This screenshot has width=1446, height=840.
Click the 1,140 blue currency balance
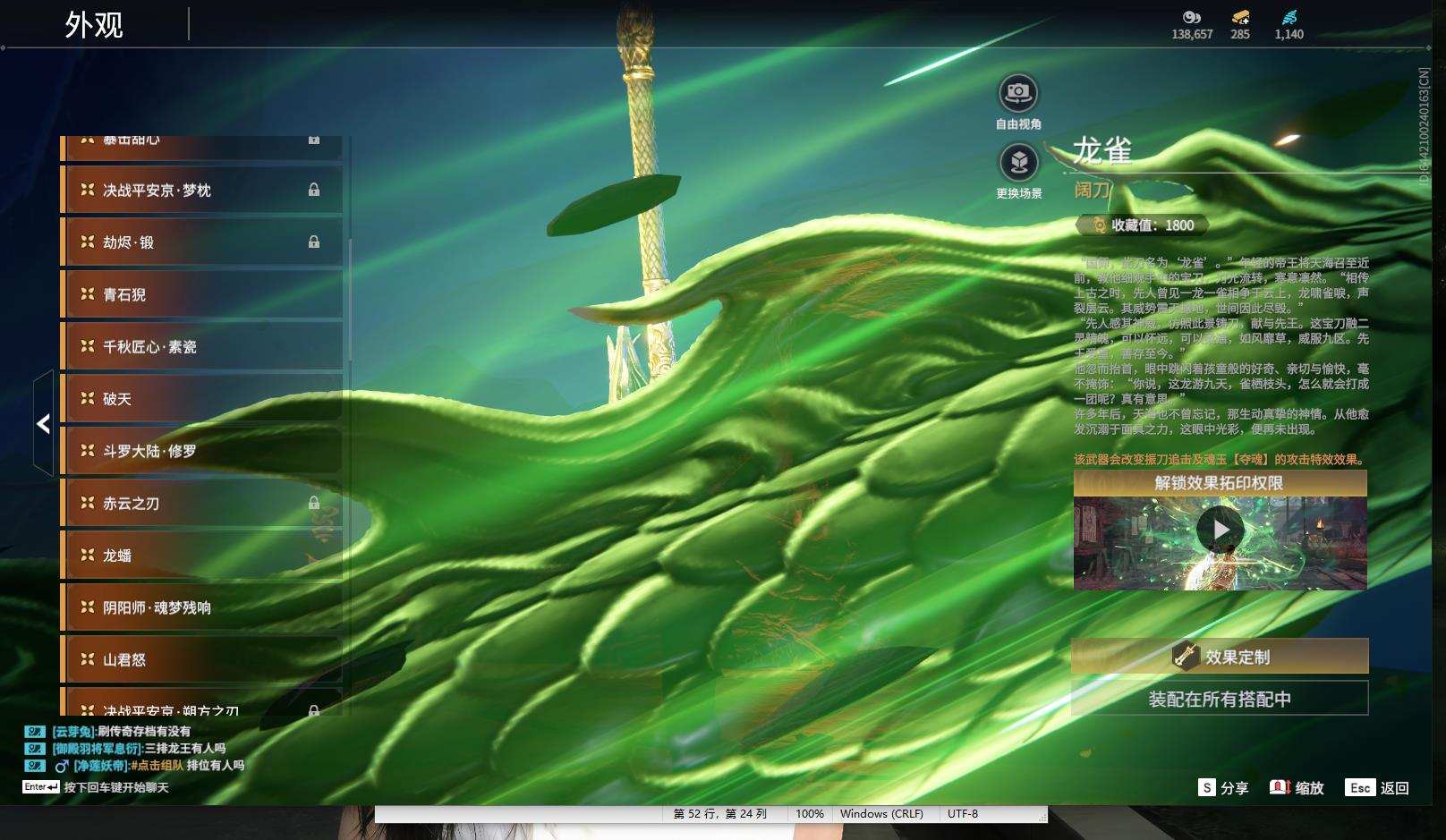[x=1289, y=34]
